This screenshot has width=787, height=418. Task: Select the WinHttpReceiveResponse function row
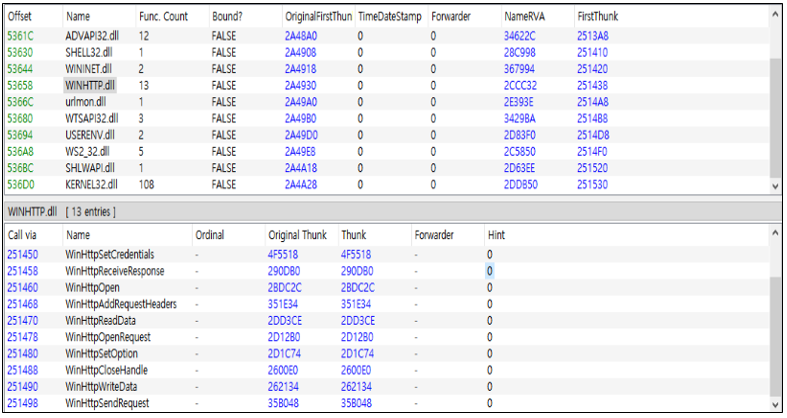pyautogui.click(x=386, y=271)
